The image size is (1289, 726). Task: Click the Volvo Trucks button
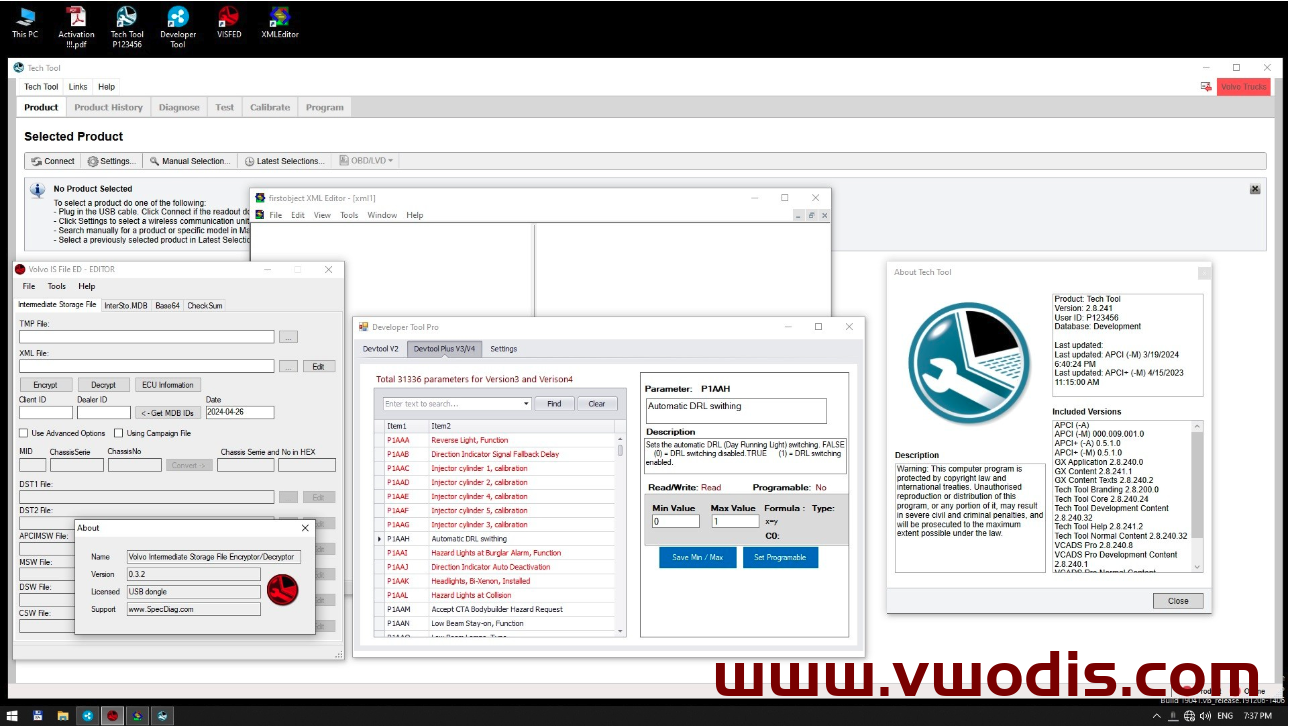(x=1244, y=87)
